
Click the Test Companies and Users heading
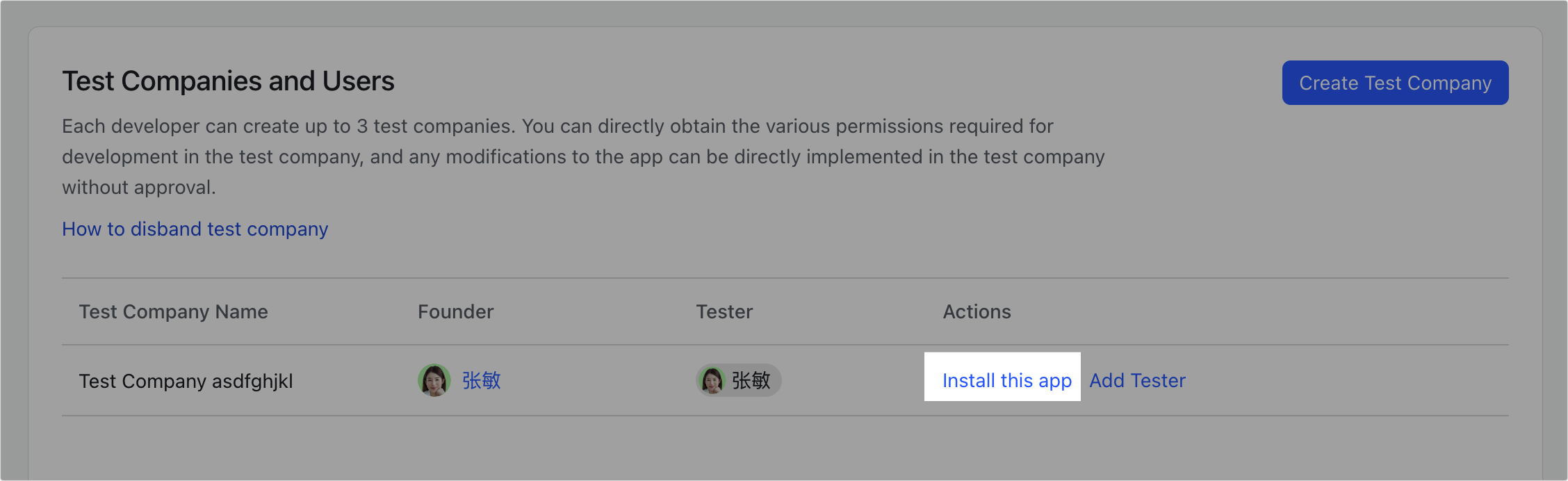(229, 81)
